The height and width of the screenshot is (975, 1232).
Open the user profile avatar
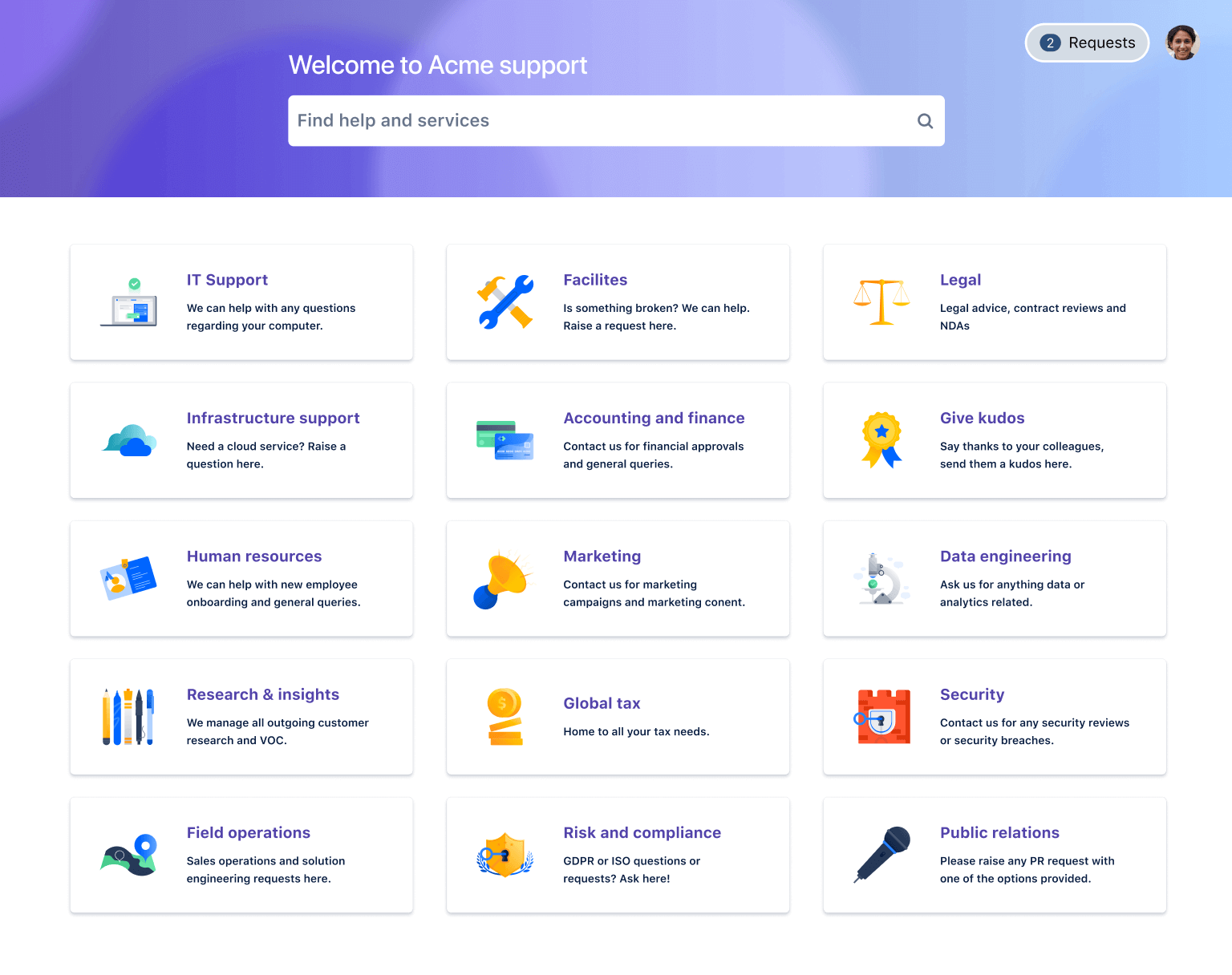(x=1181, y=43)
